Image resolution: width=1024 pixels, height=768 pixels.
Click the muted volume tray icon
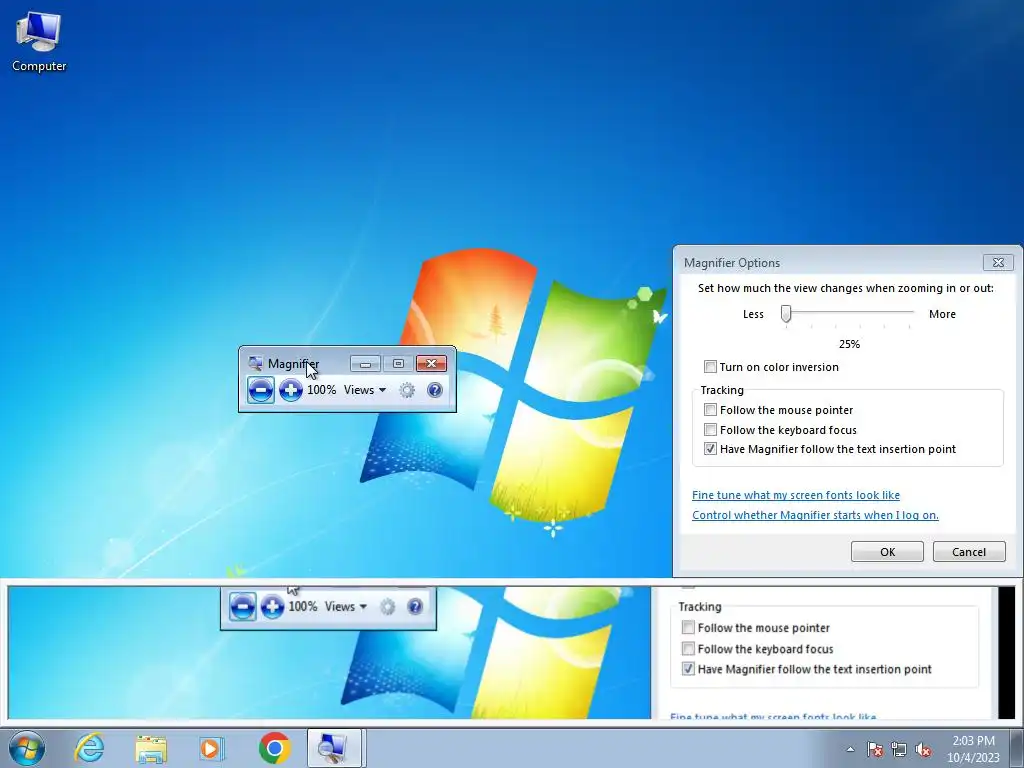coord(923,749)
